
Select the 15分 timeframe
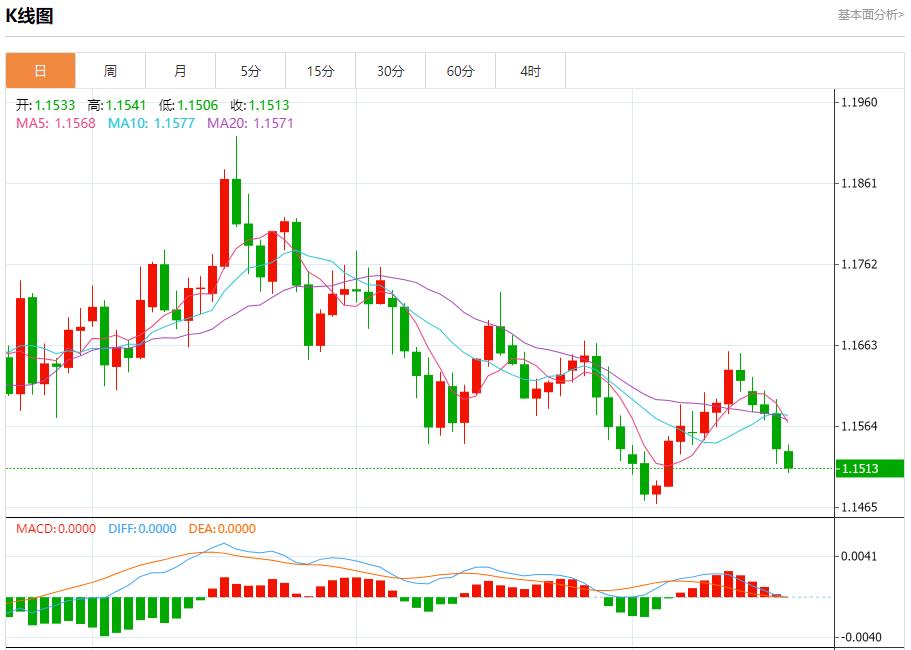[320, 71]
